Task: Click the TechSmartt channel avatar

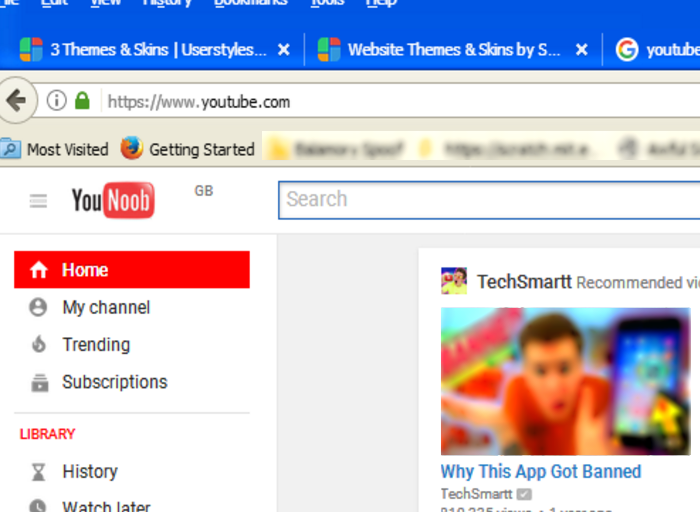Action: pyautogui.click(x=454, y=281)
